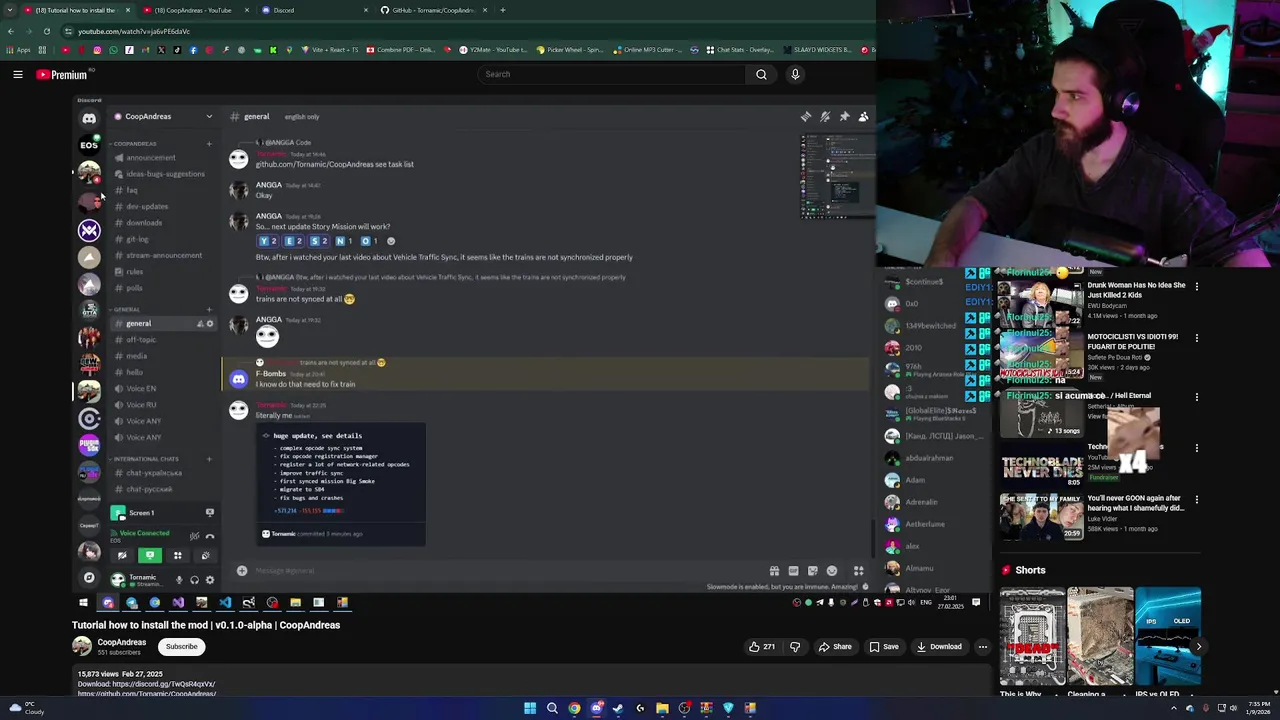Open File Explorer from the Windows taskbar
Viewport: 1280px width, 720px height.
pos(662,708)
